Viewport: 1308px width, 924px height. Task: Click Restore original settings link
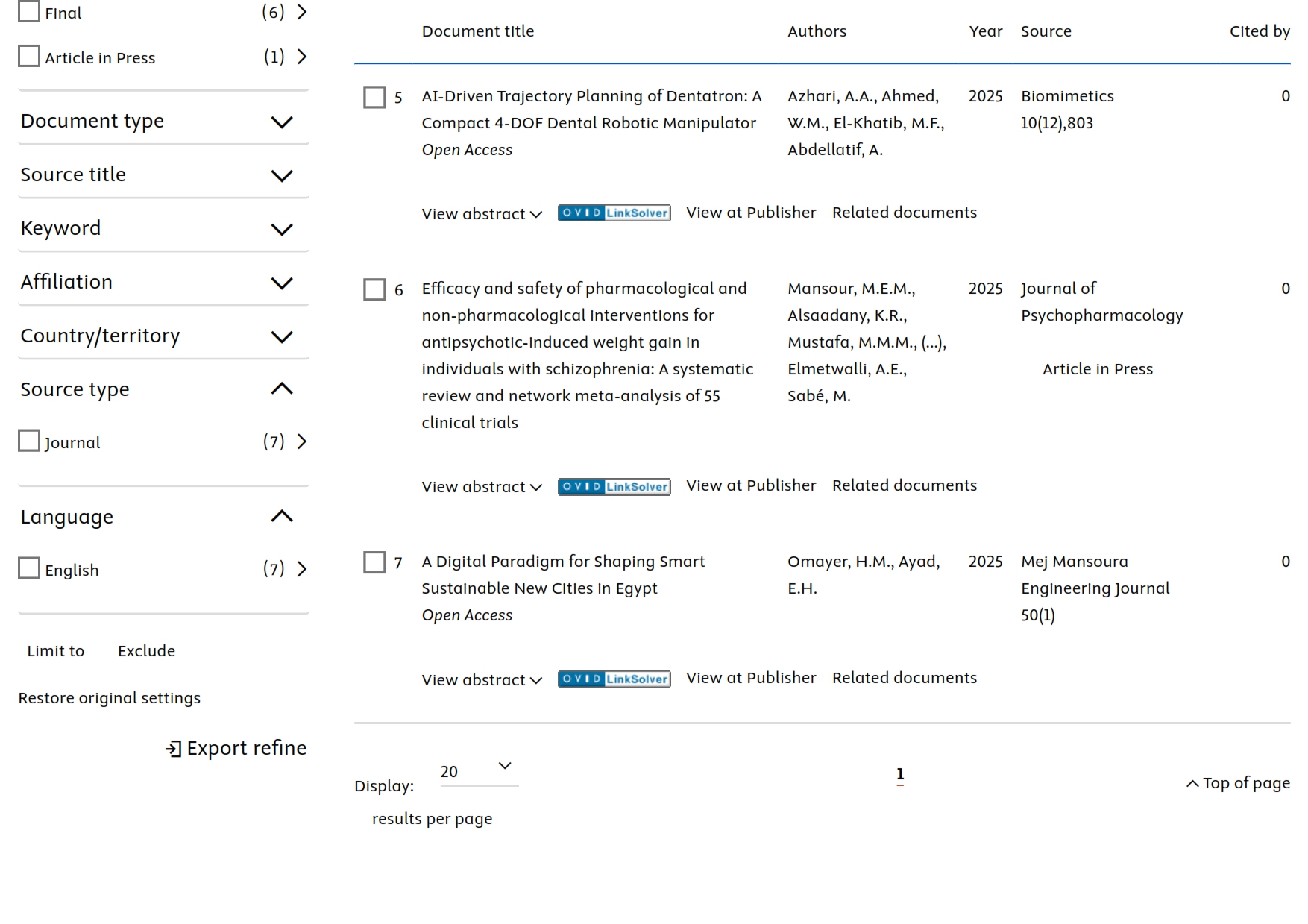(x=110, y=698)
